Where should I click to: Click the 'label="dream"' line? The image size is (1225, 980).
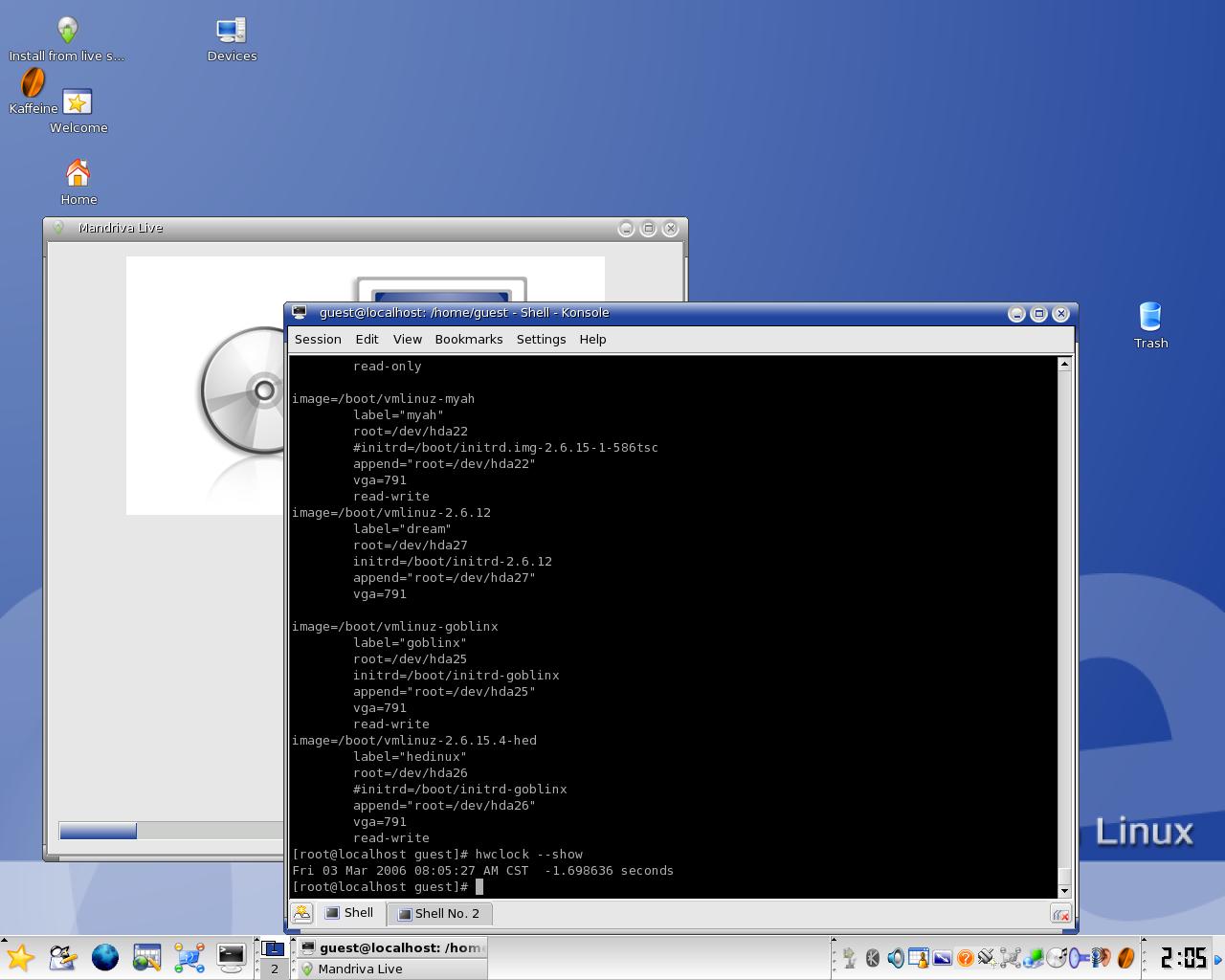click(402, 529)
